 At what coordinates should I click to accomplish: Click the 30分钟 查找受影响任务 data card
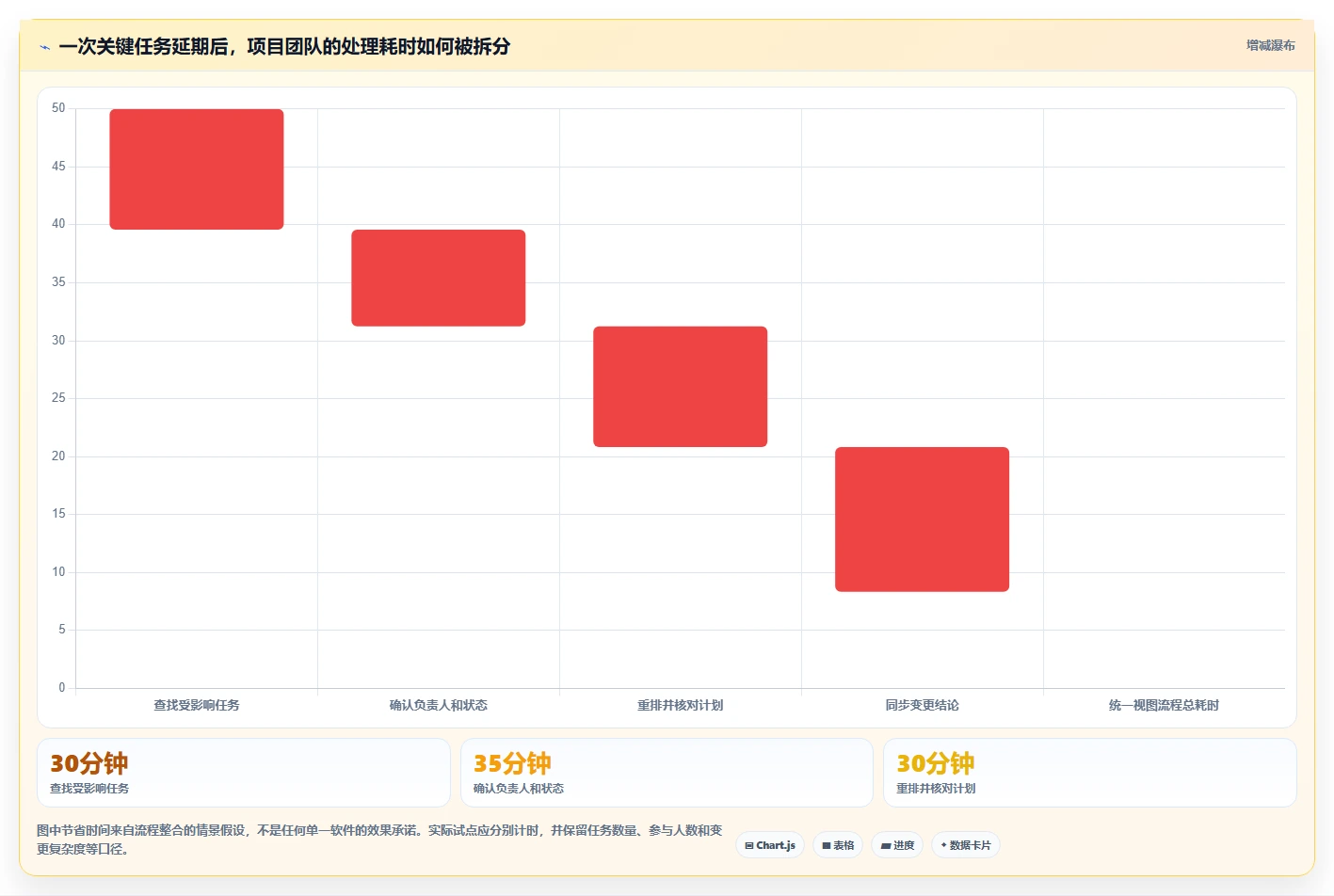244,773
